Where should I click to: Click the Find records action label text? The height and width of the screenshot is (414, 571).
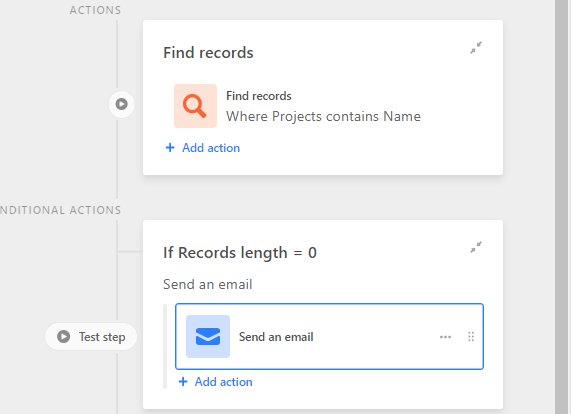pos(259,96)
